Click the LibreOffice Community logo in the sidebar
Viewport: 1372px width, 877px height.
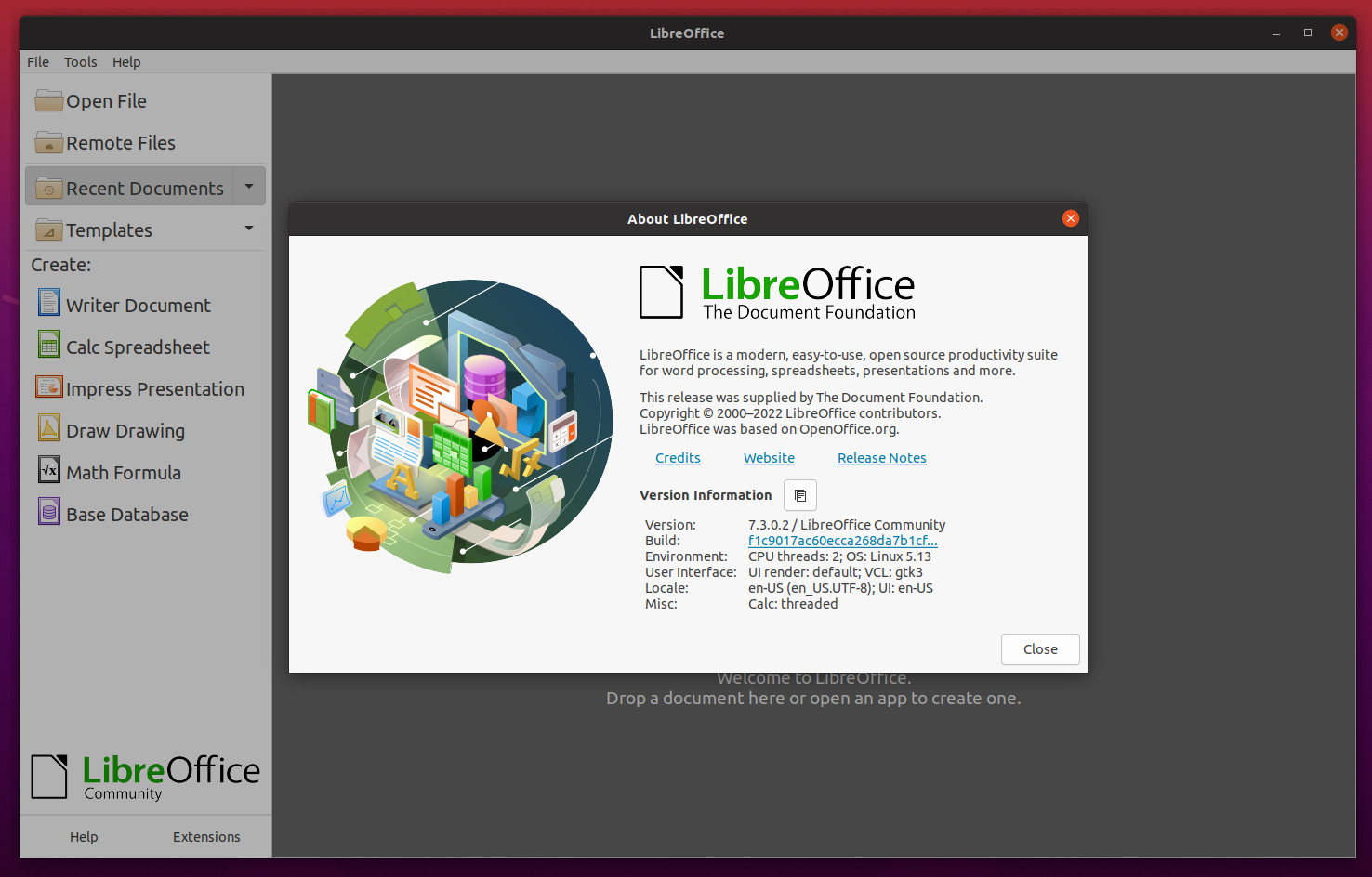tap(146, 777)
